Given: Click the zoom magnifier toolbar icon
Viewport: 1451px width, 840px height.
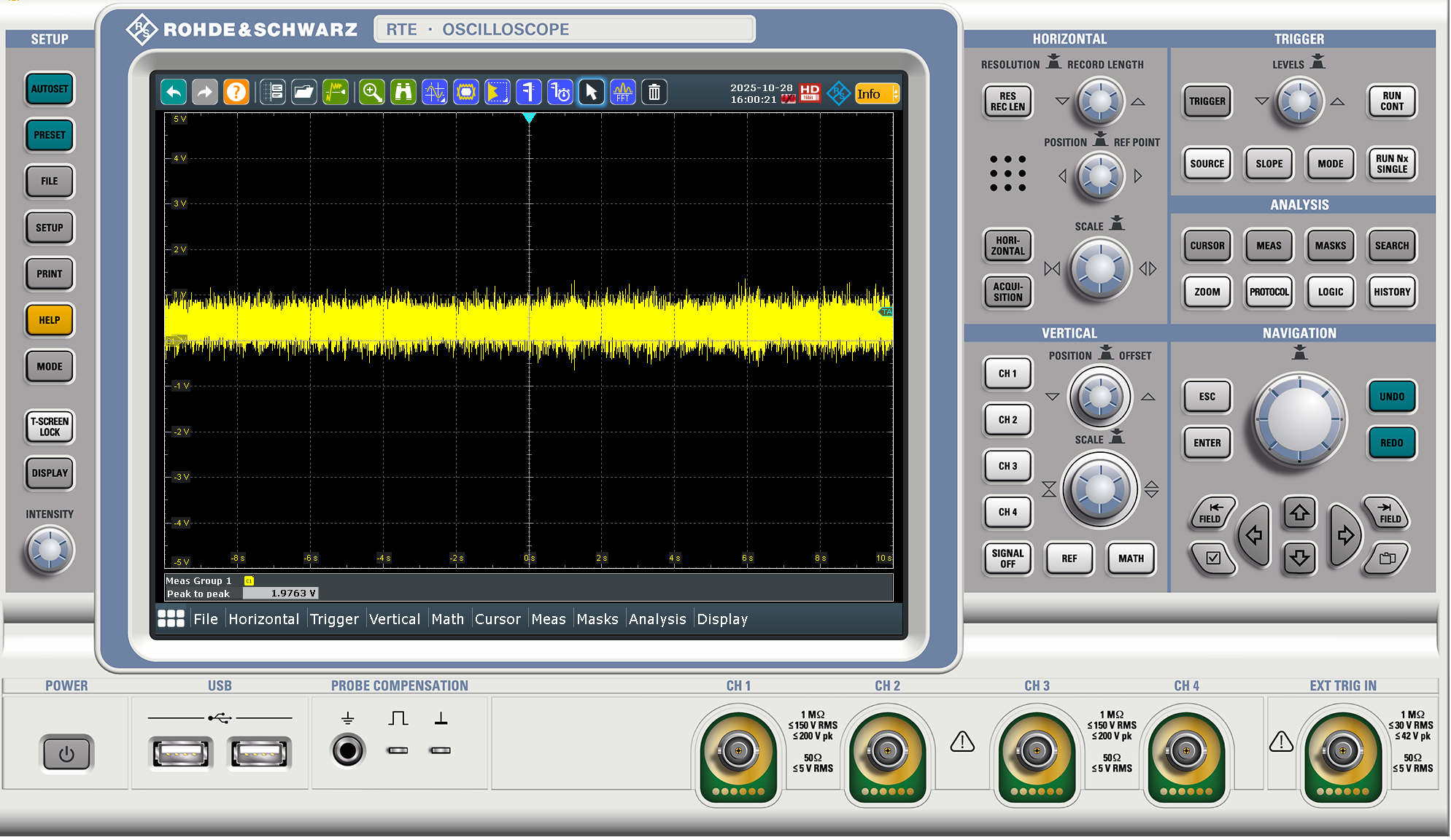Looking at the screenshot, I should tap(371, 93).
